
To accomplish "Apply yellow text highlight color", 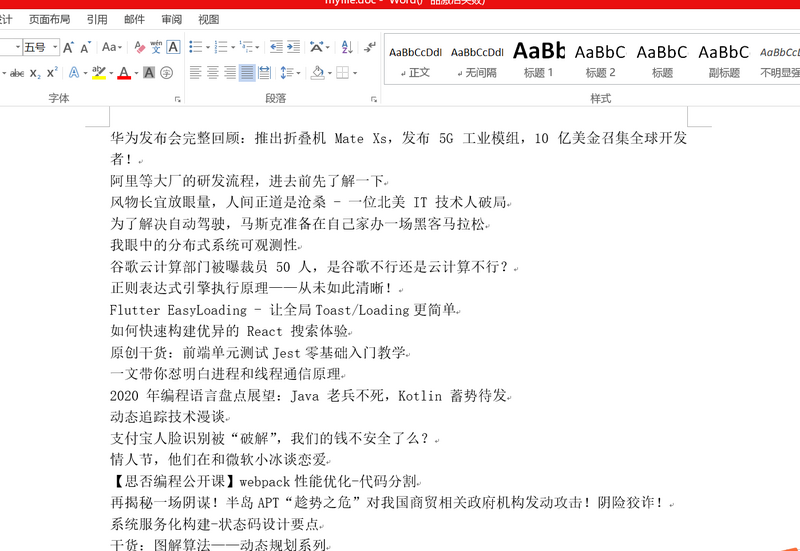I will (99, 73).
